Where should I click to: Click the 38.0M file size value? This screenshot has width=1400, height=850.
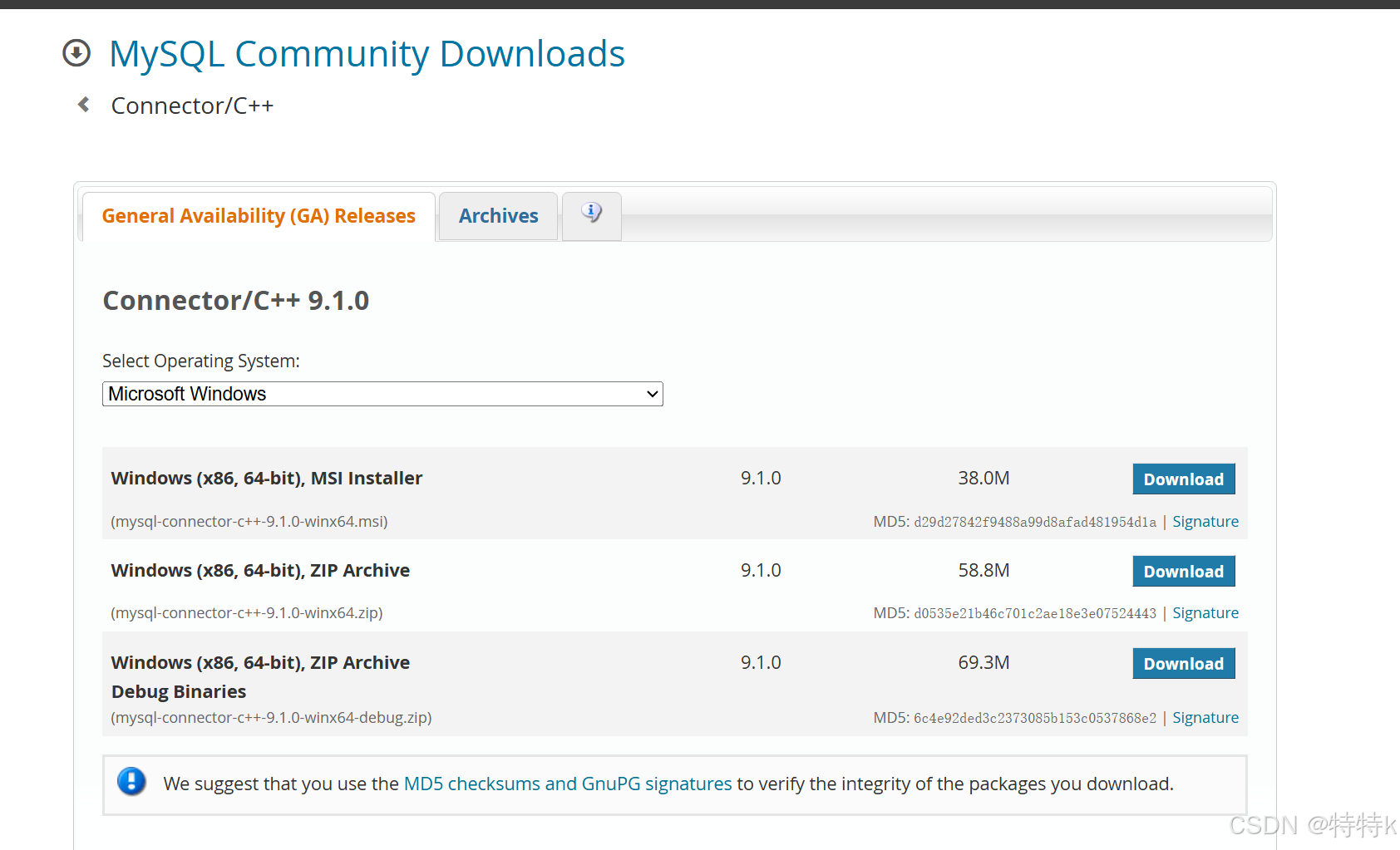[983, 479]
